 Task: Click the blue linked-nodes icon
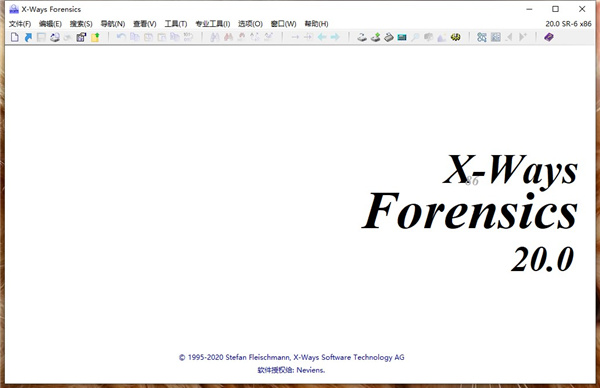pos(482,37)
